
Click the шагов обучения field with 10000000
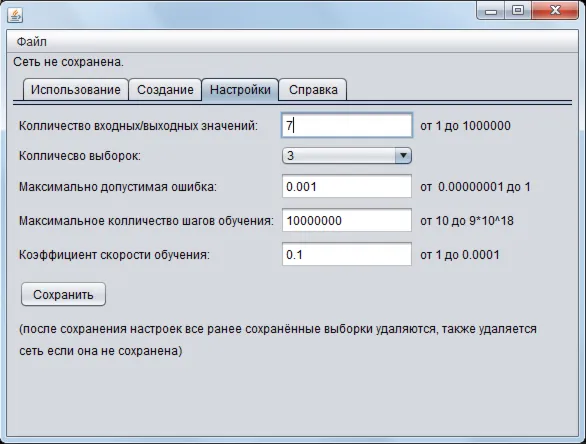tap(347, 220)
